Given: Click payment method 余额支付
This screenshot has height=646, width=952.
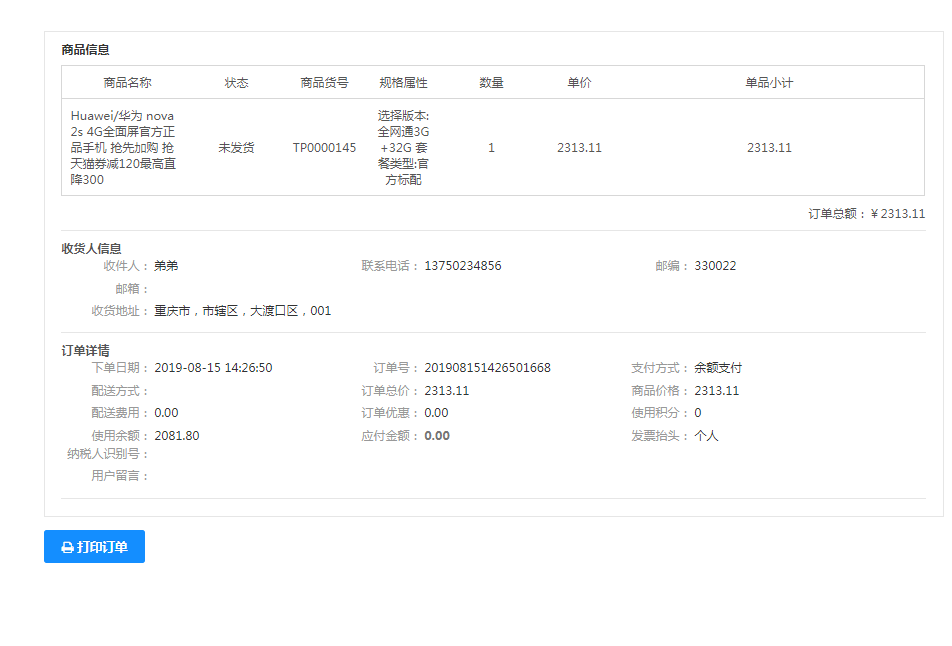Looking at the screenshot, I should 718,368.
